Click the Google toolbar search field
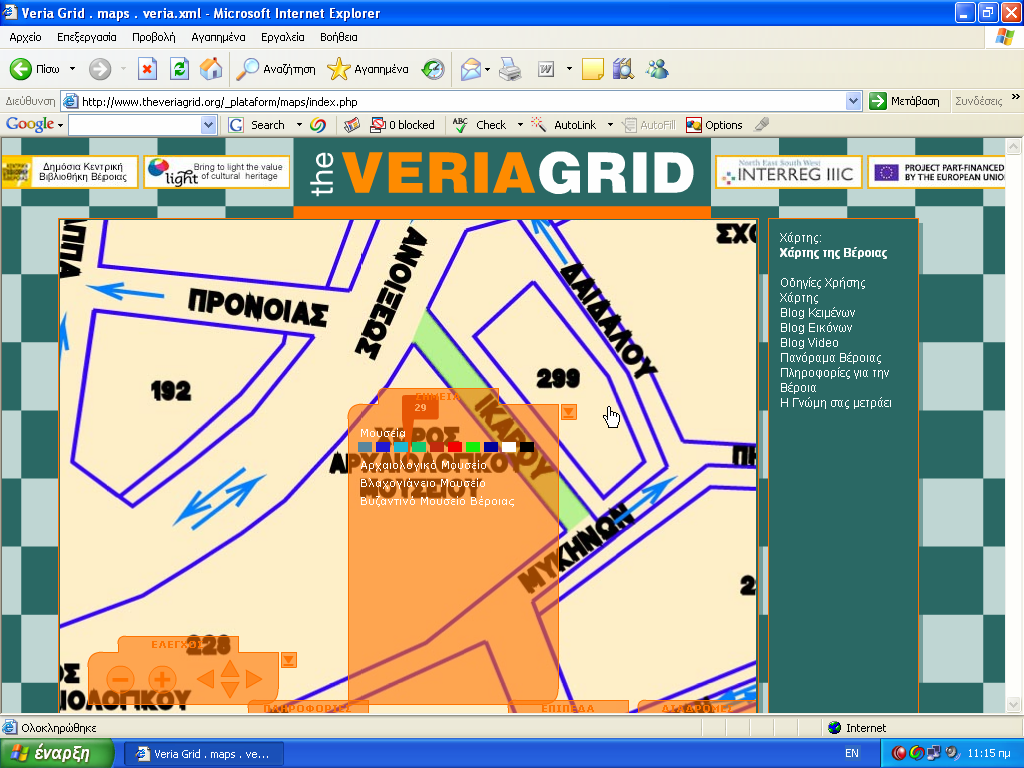Image resolution: width=1024 pixels, height=768 pixels. click(x=135, y=125)
